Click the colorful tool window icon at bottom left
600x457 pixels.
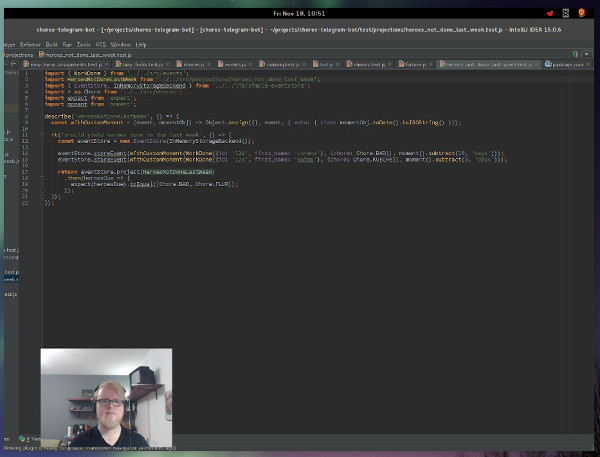[22, 439]
